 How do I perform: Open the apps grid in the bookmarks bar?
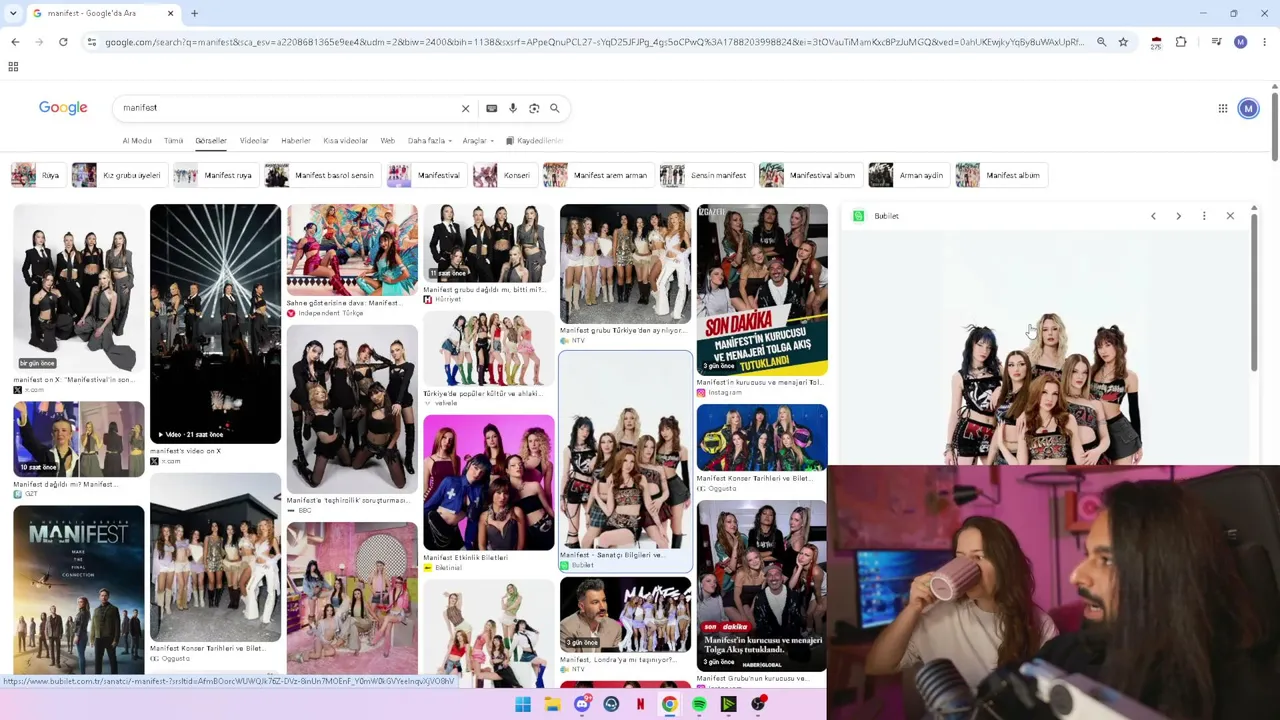13,67
